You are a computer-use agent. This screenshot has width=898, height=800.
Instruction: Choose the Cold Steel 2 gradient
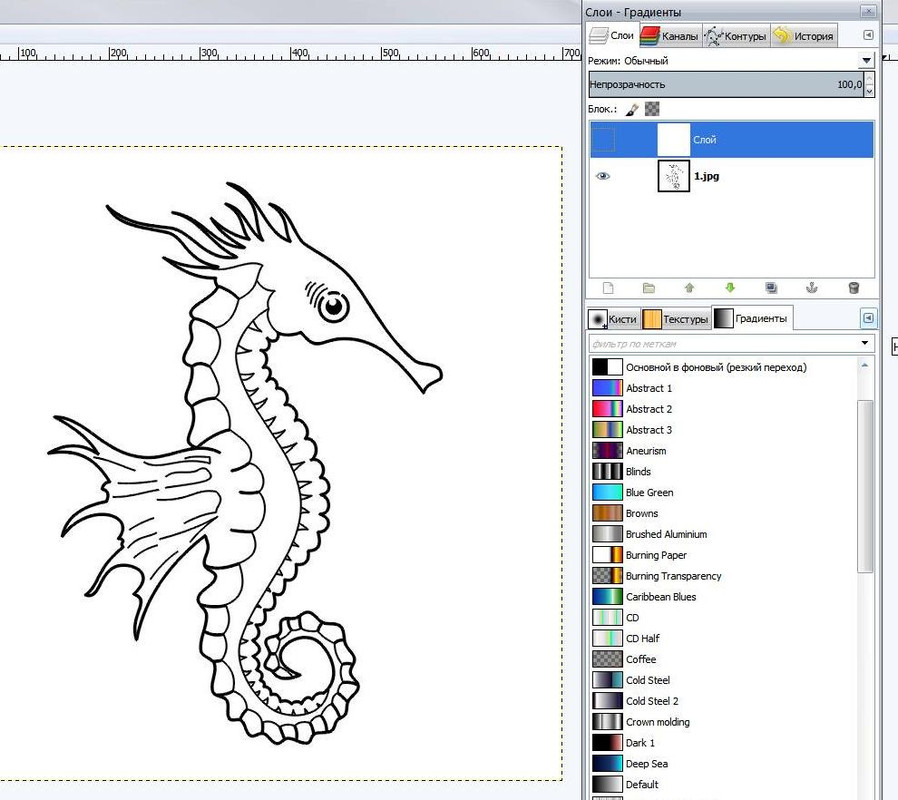[x=724, y=701]
